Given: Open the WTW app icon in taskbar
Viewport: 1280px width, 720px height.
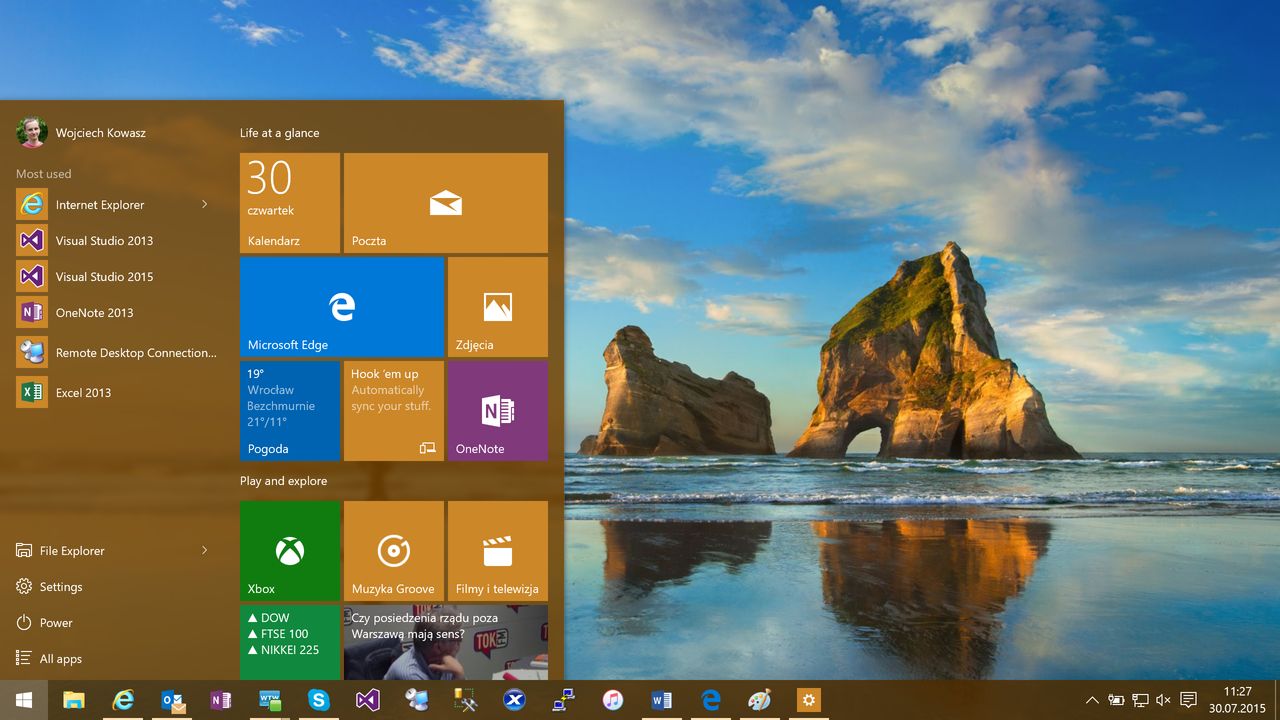Looking at the screenshot, I should pos(270,700).
